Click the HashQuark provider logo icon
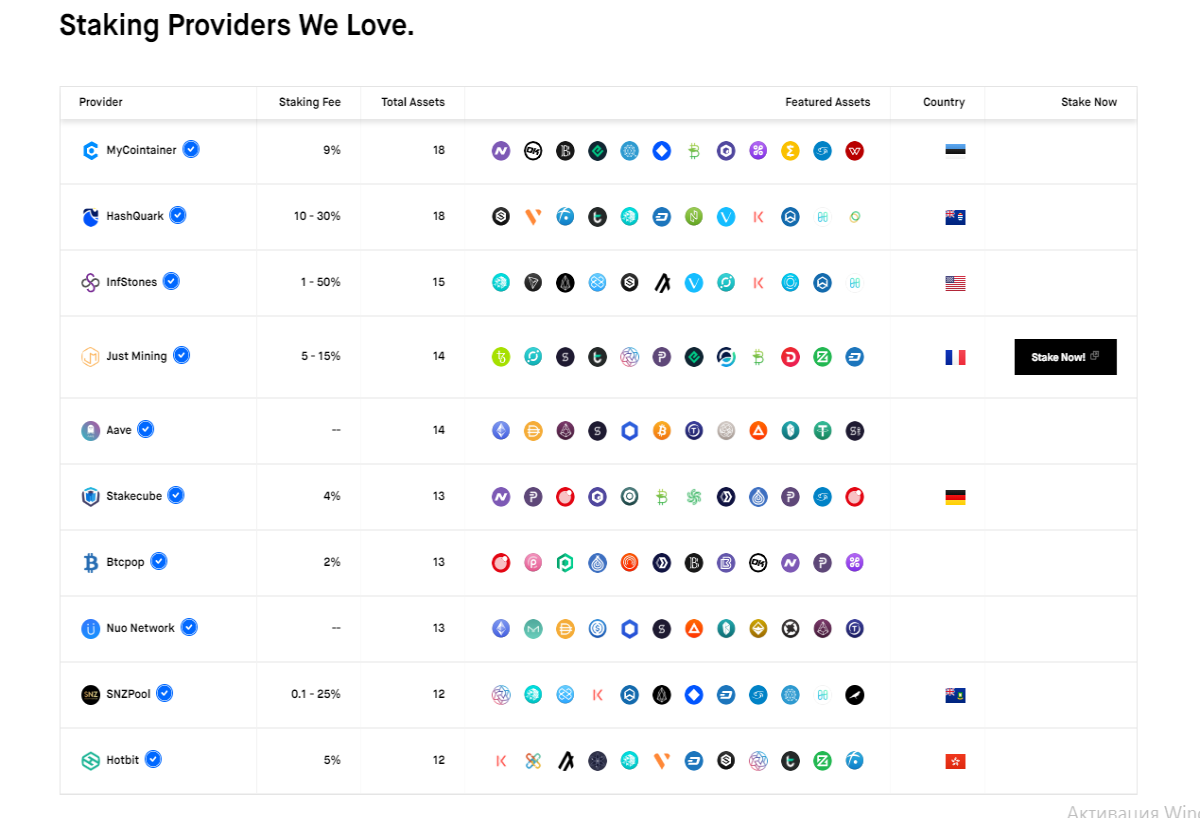This screenshot has height=818, width=1200. coord(91,216)
